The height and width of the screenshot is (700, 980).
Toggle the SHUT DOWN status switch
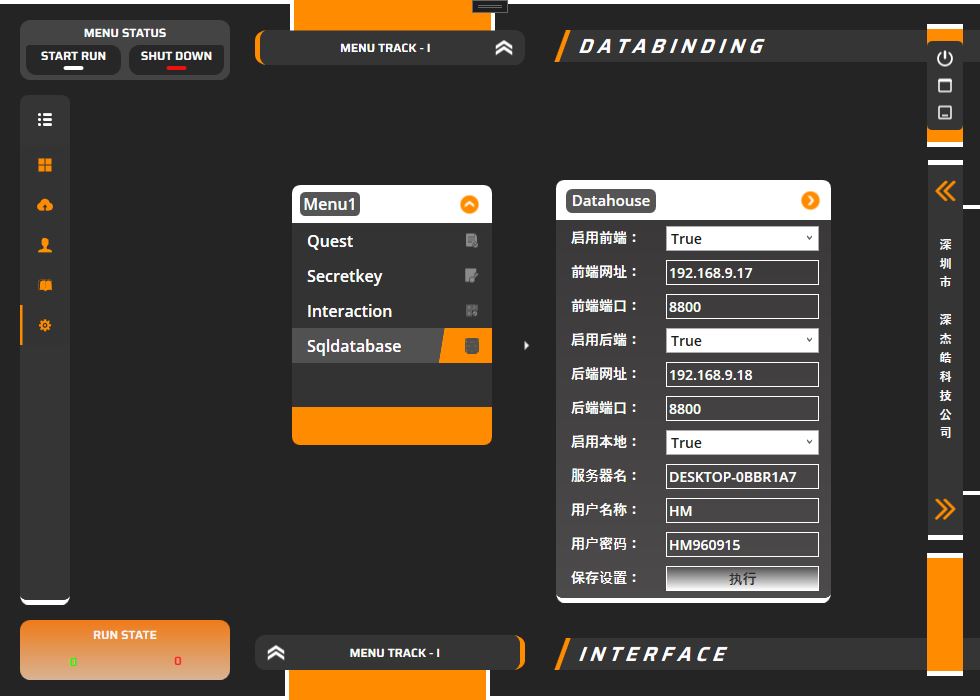coord(176,60)
